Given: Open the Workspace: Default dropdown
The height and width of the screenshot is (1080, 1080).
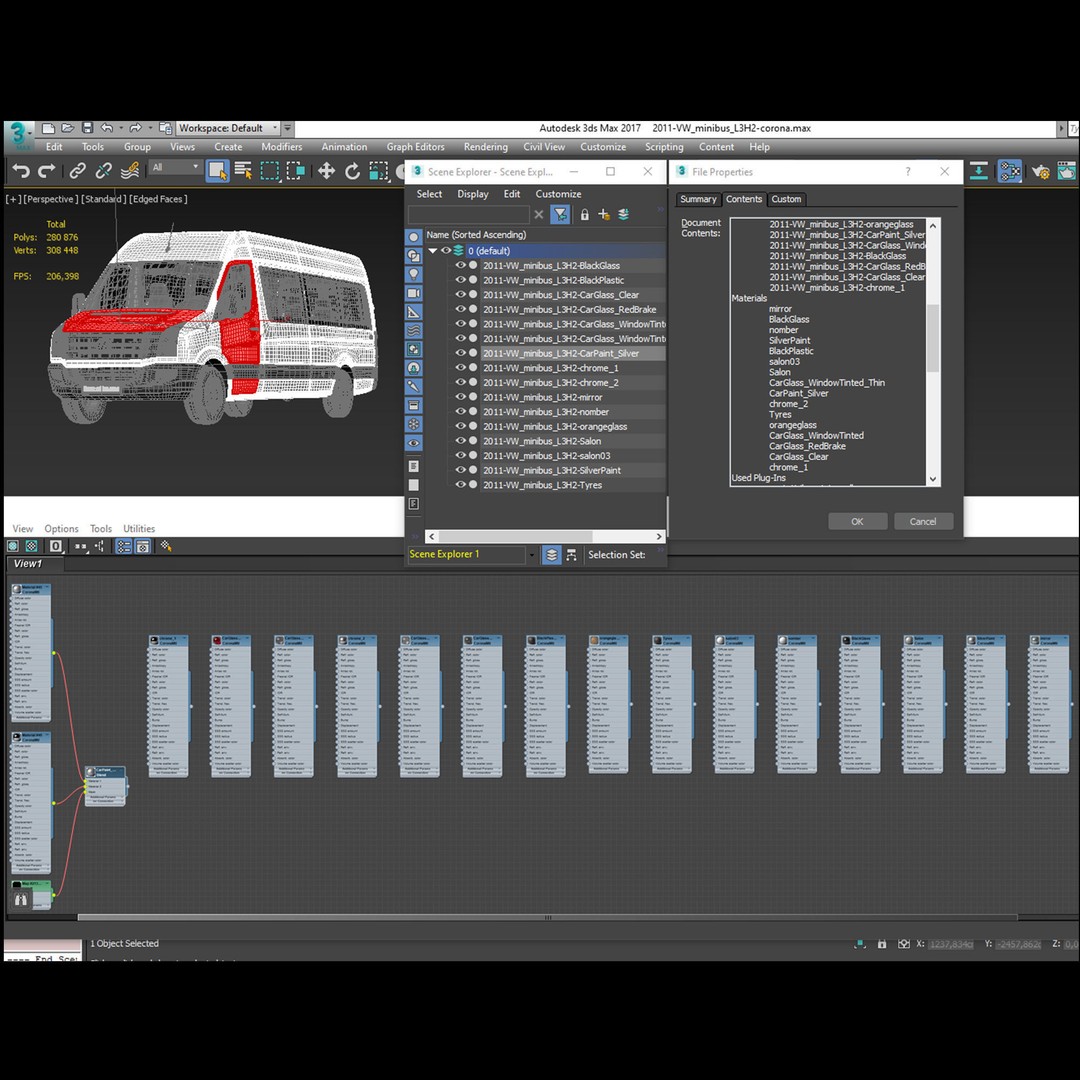Looking at the screenshot, I should coord(228,128).
